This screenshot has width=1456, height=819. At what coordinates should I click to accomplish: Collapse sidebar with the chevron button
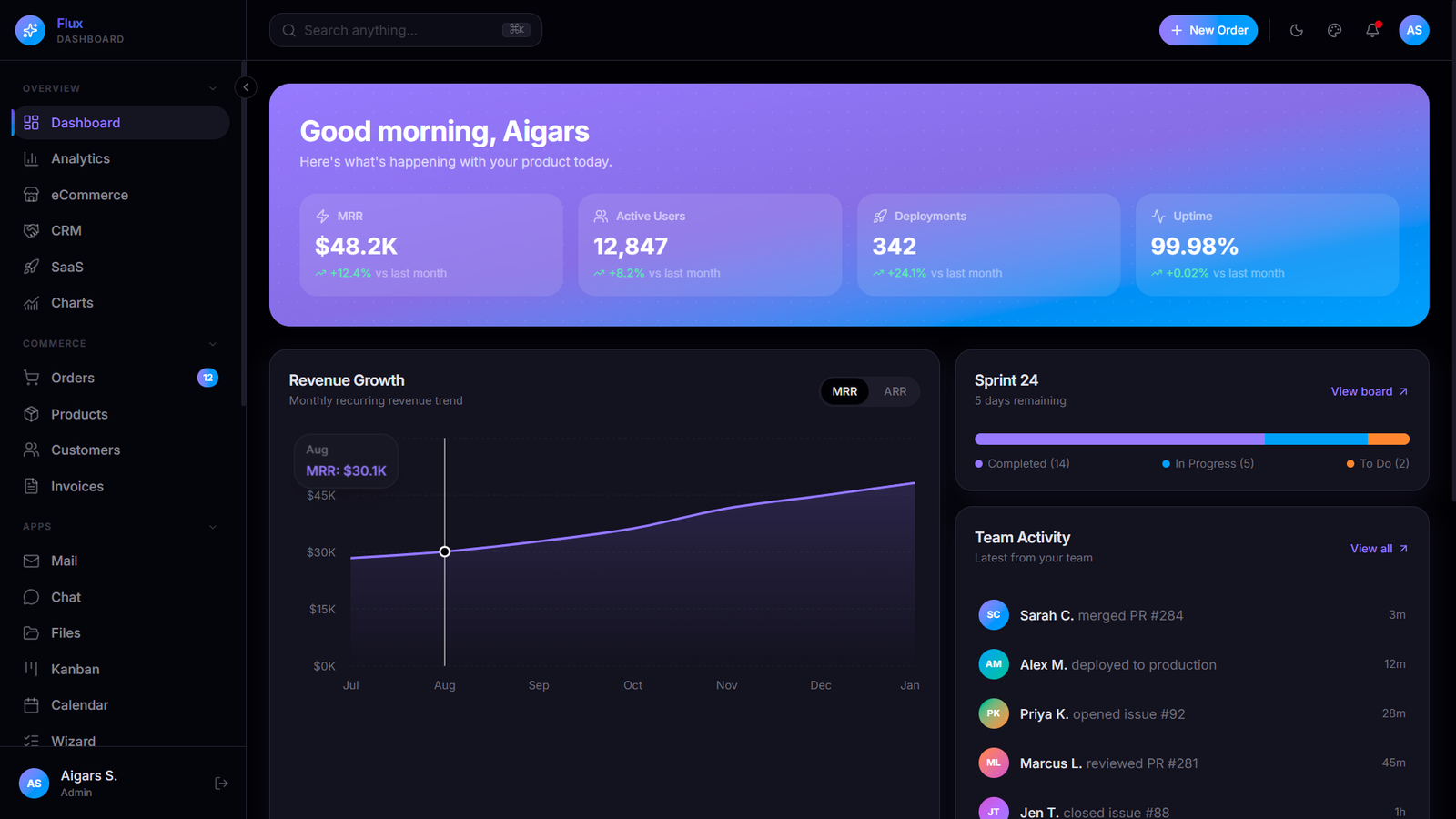click(x=245, y=87)
